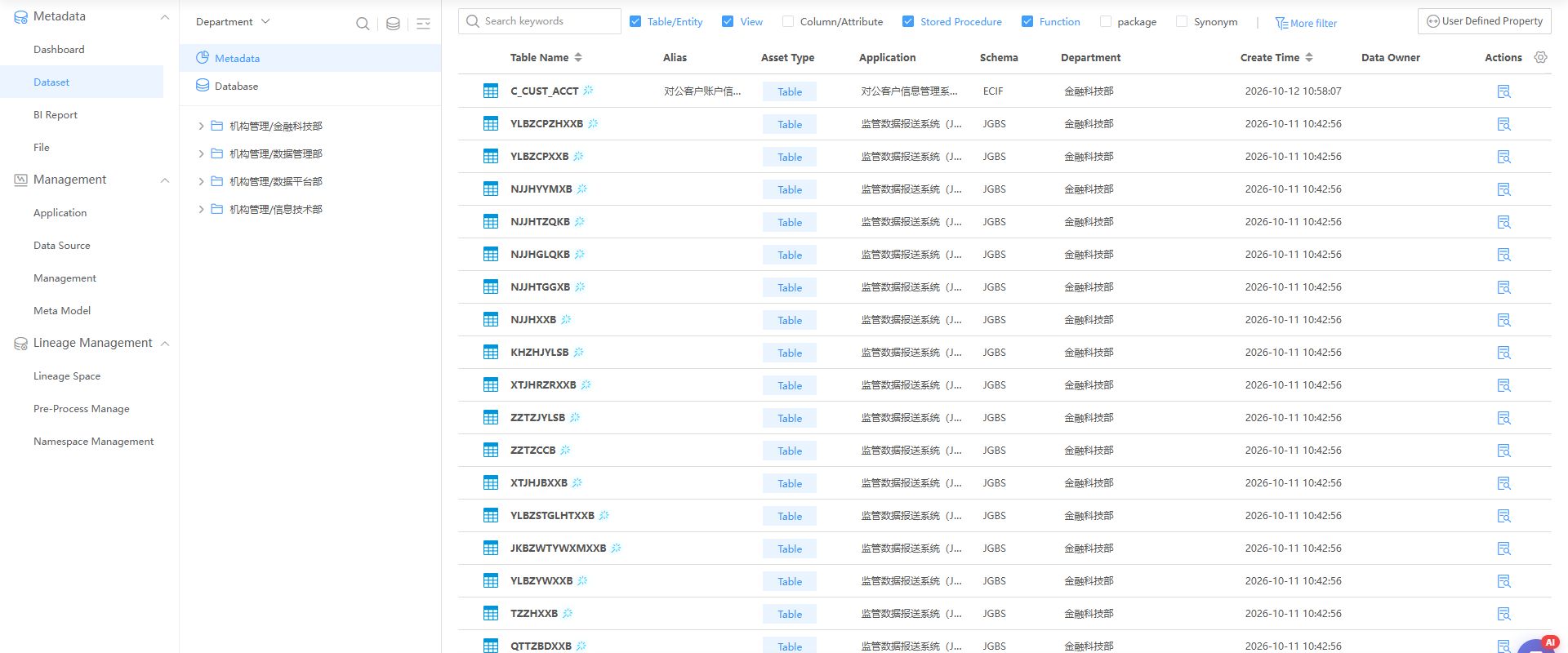View details icon for KHZHJYLSB row
This screenshot has height=653, width=1568.
coord(1503,353)
